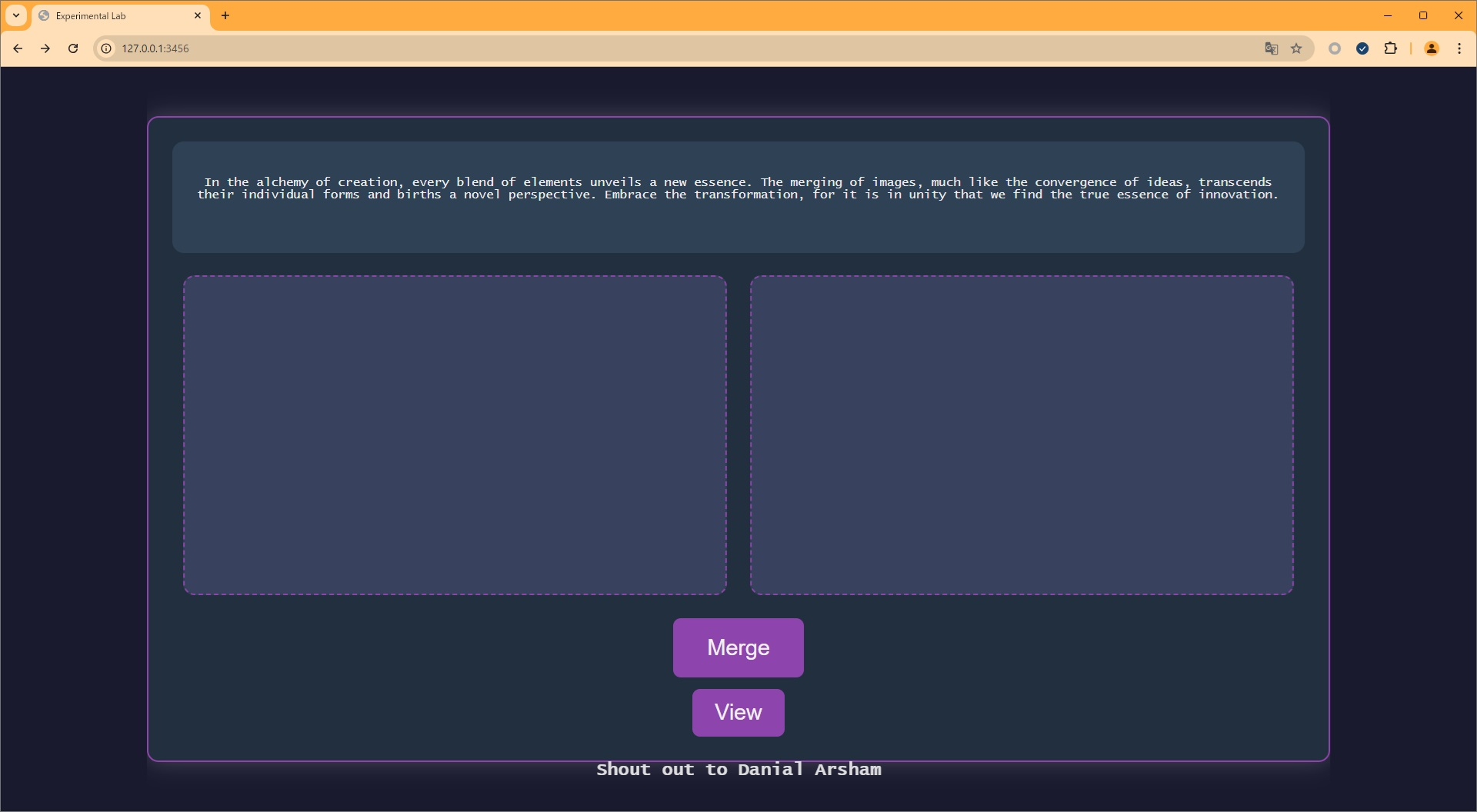Click the right image drop zone
This screenshot has height=812, width=1477.
(1022, 435)
